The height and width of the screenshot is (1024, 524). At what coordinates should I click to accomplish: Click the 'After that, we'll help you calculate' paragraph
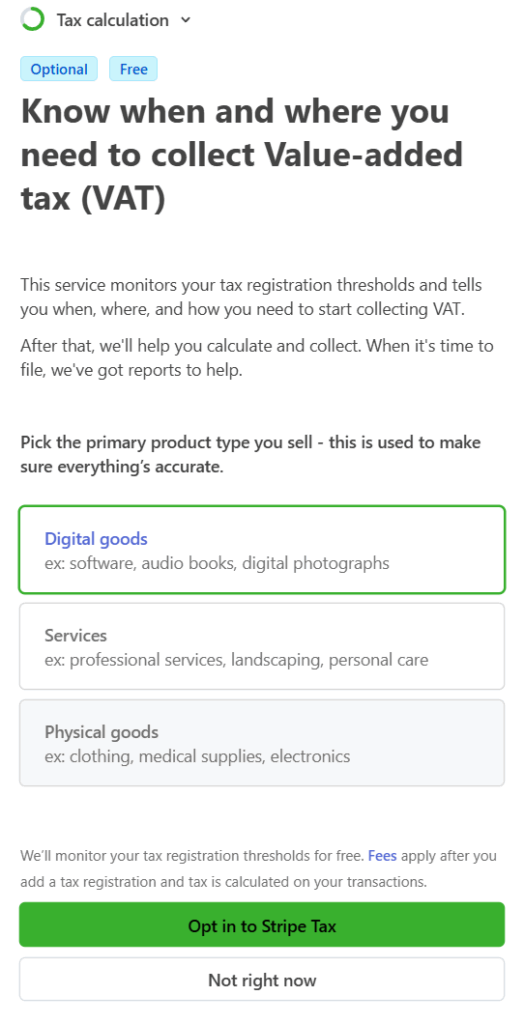(x=257, y=357)
